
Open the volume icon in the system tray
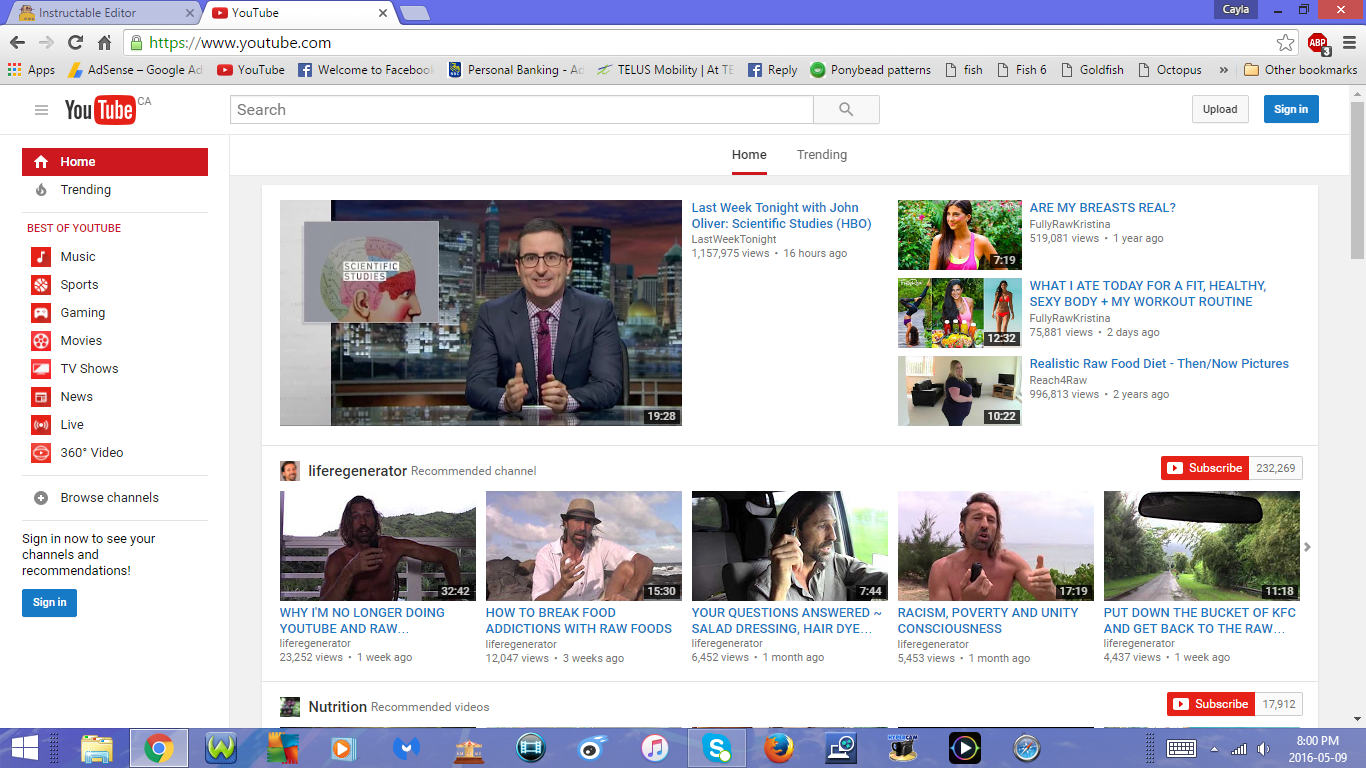tap(1264, 748)
